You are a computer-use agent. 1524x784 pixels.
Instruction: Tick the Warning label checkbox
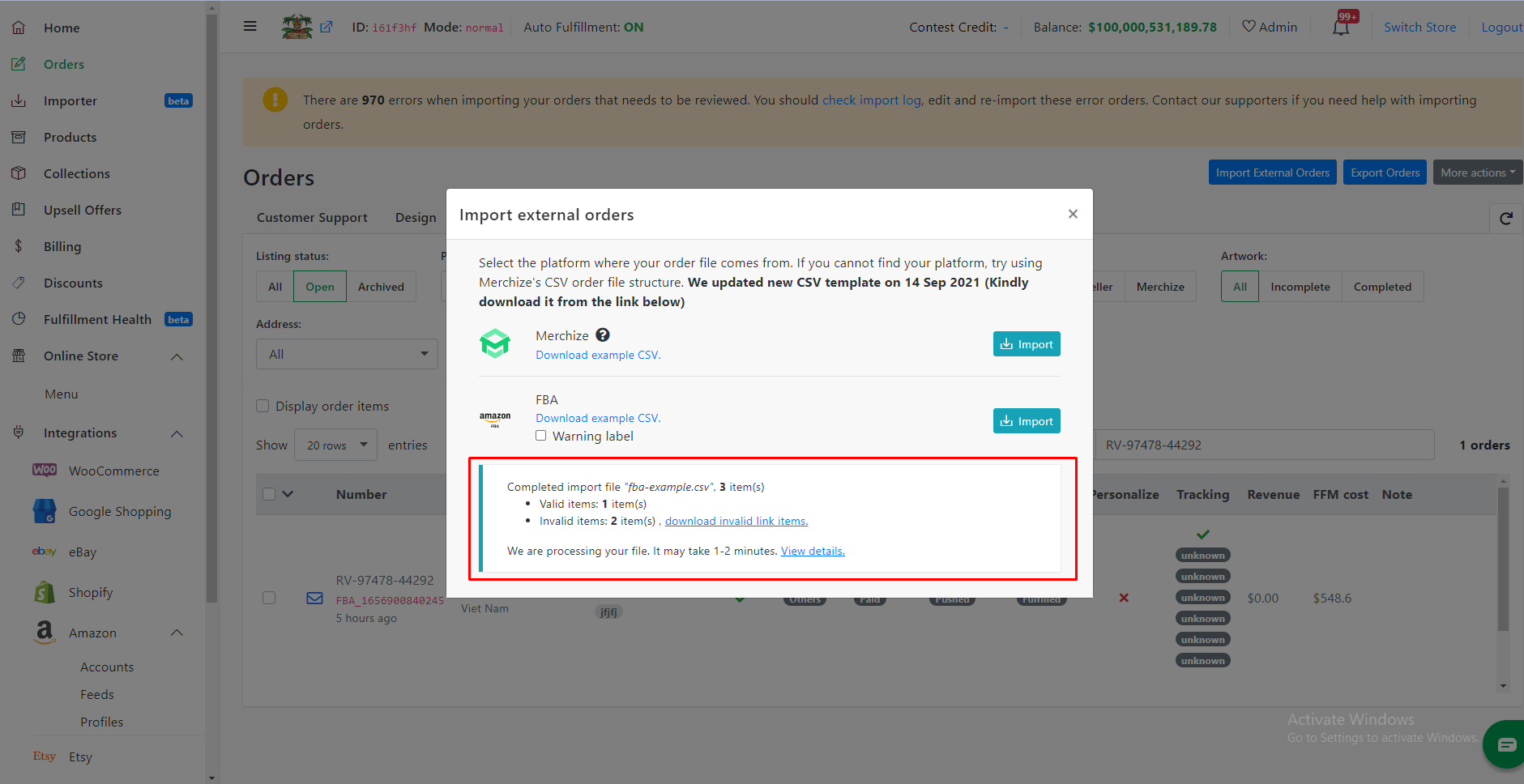coord(540,436)
